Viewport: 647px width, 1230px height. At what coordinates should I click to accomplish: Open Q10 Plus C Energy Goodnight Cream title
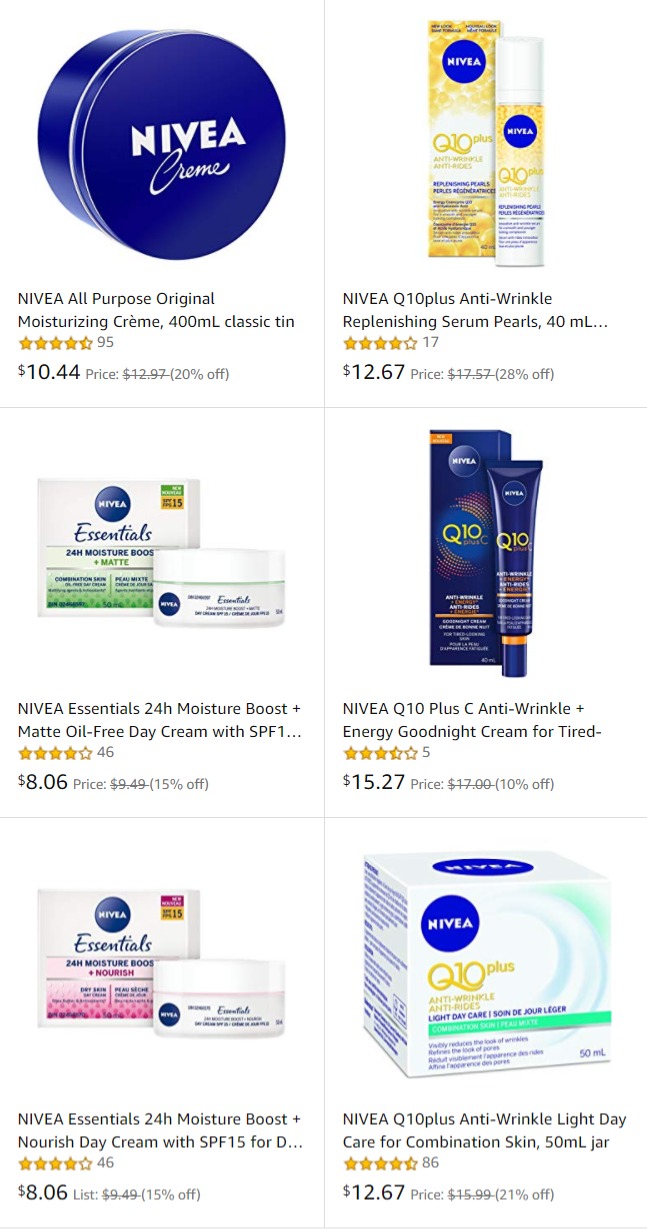(472, 720)
